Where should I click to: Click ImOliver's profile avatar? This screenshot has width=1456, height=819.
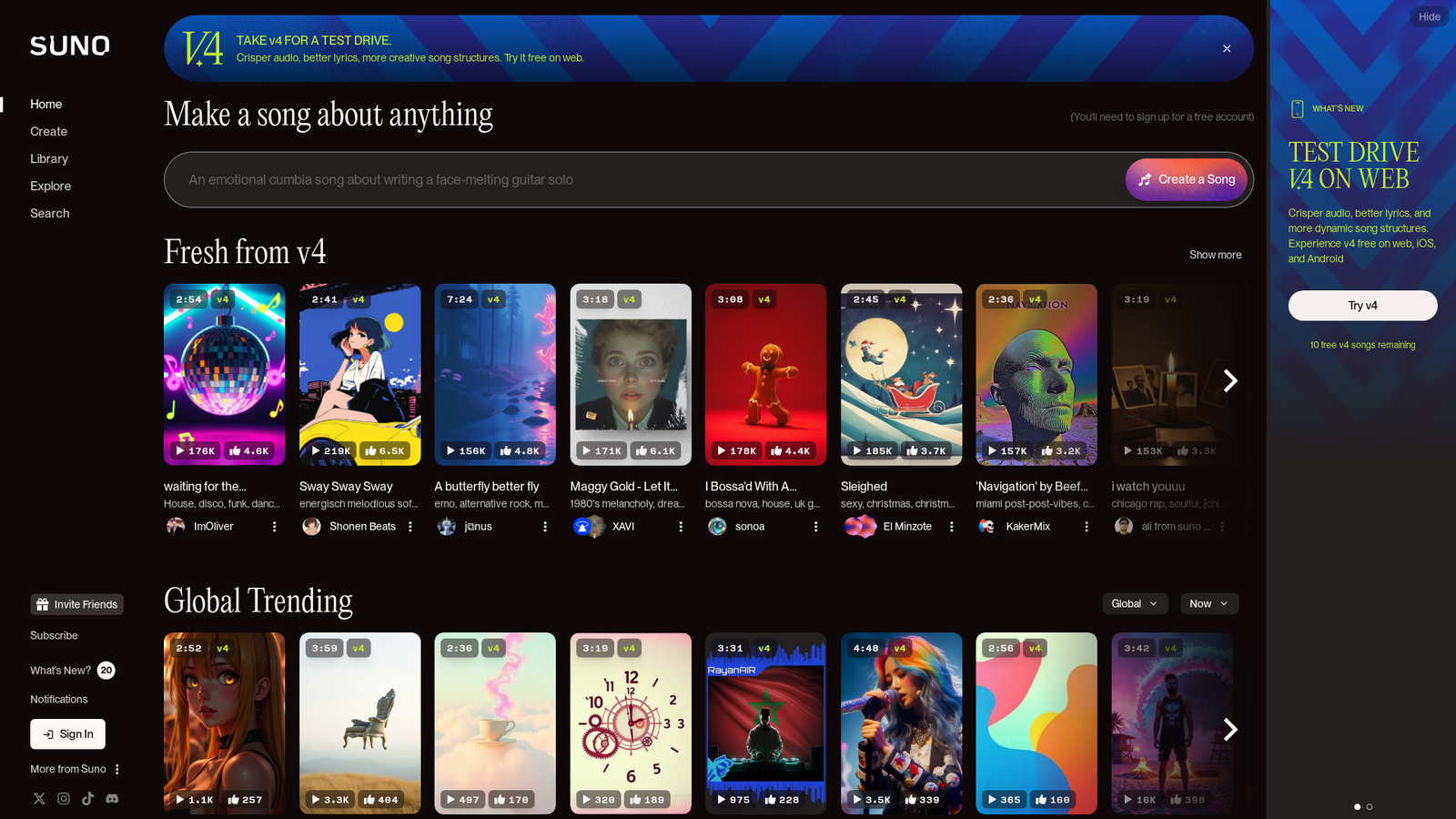pos(176,526)
